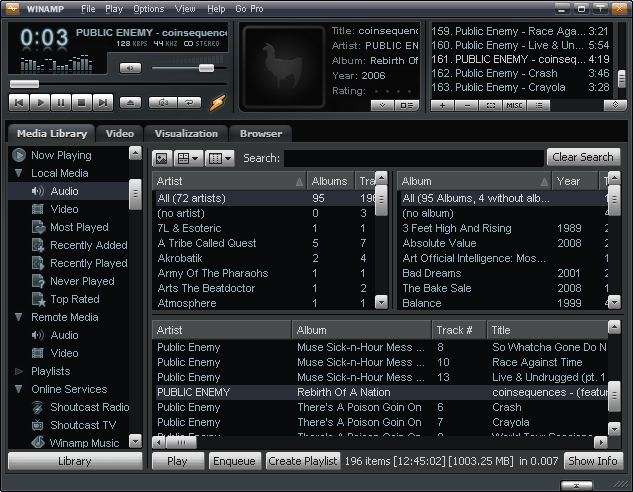The image size is (633, 492).
Task: Open the Top Rated view
Action: click(x=75, y=299)
